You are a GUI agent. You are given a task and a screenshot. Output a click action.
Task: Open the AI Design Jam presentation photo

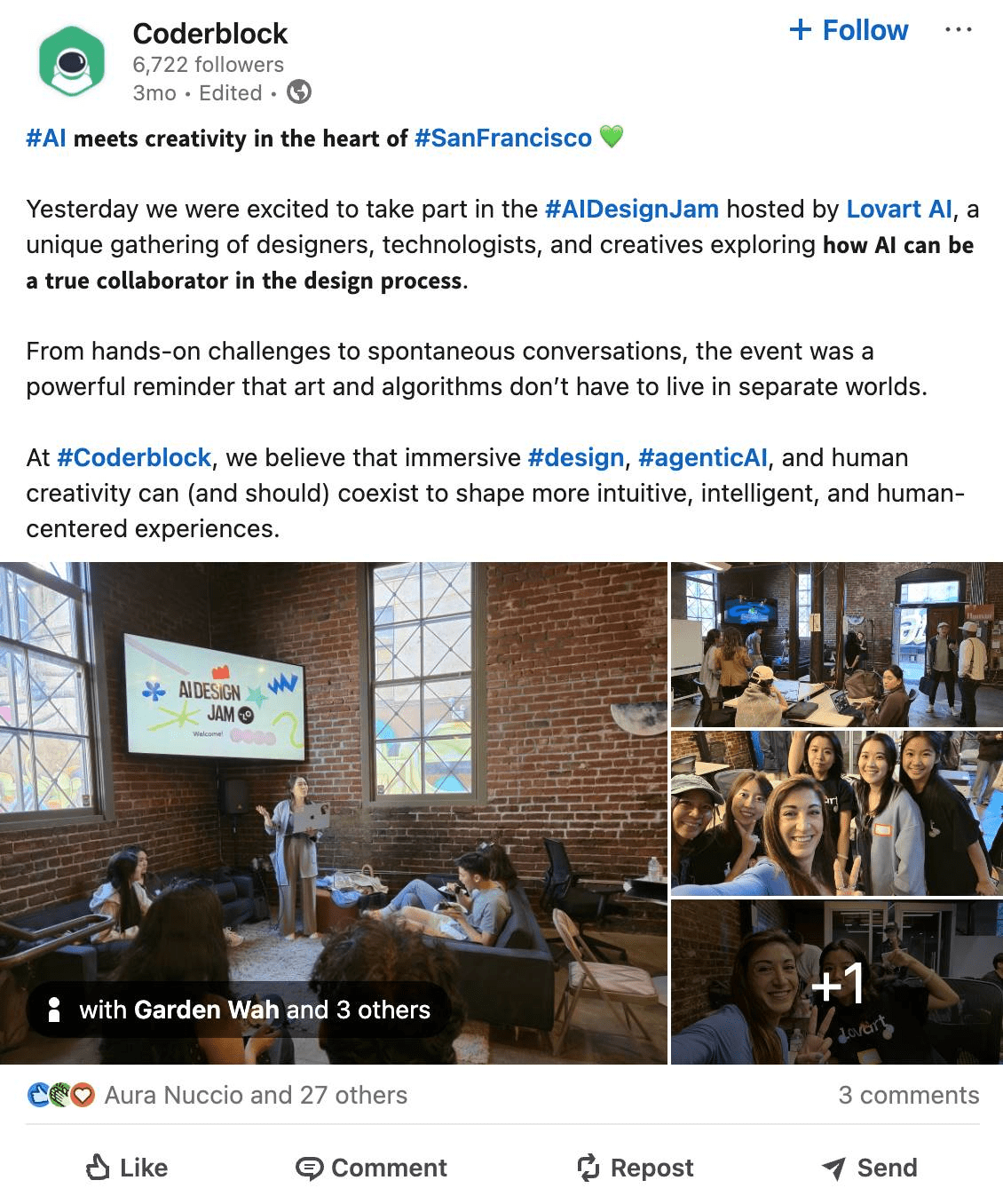pyautogui.click(x=334, y=812)
